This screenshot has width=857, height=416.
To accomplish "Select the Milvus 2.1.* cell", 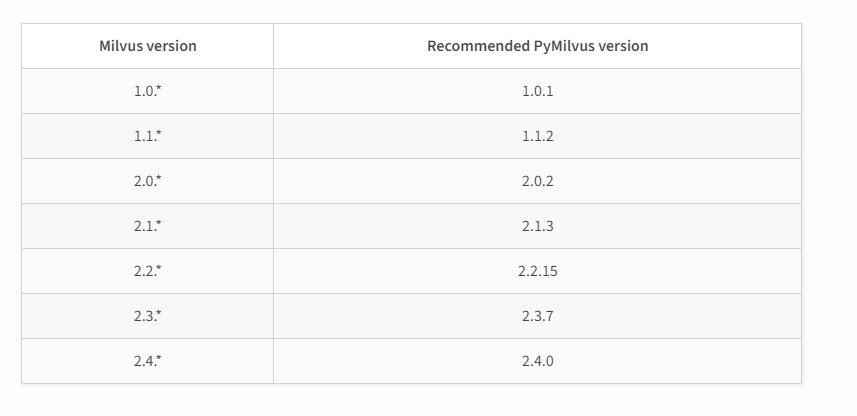I will click(147, 226).
